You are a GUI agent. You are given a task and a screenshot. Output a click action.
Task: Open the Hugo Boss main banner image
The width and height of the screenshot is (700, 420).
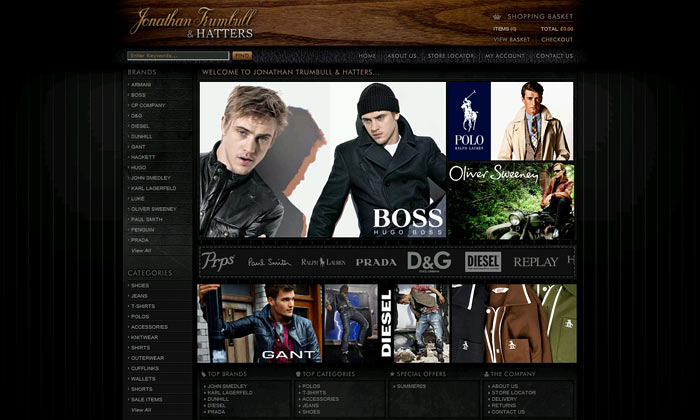[323, 159]
